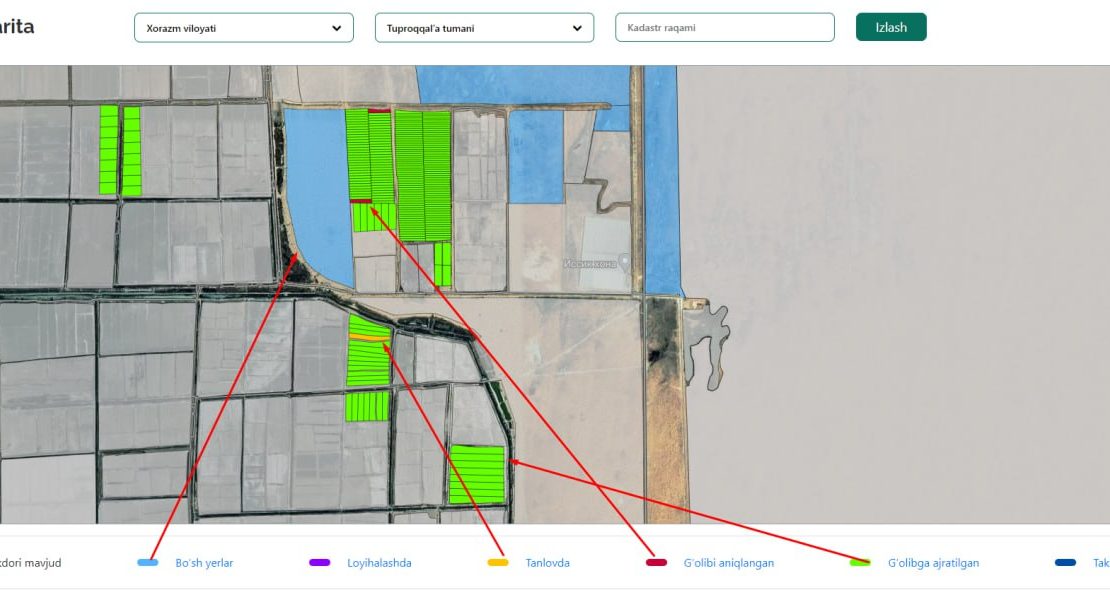
Task: Open the Xorazm viloyati region dropdown
Action: [x=243, y=28]
